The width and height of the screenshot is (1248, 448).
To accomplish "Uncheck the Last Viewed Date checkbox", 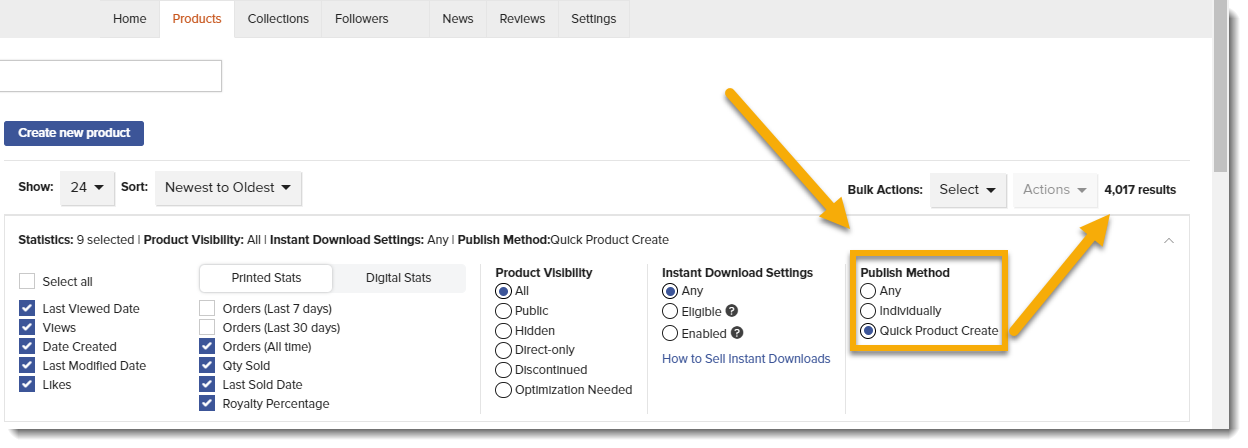I will point(27,309).
